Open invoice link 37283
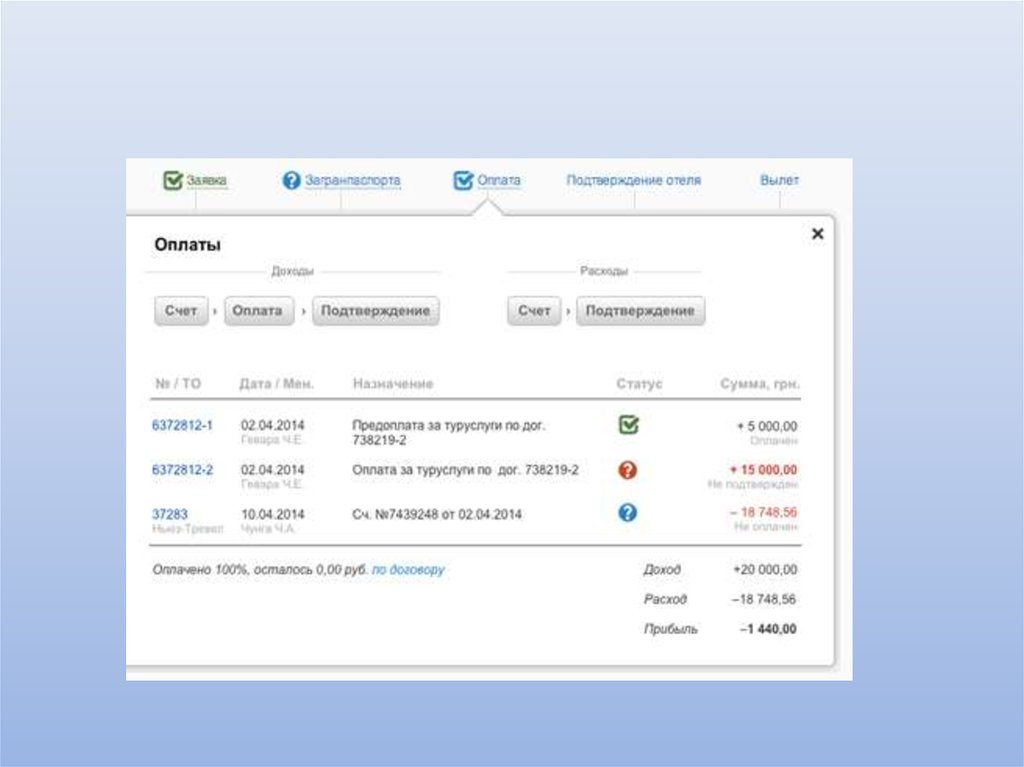 pos(169,514)
